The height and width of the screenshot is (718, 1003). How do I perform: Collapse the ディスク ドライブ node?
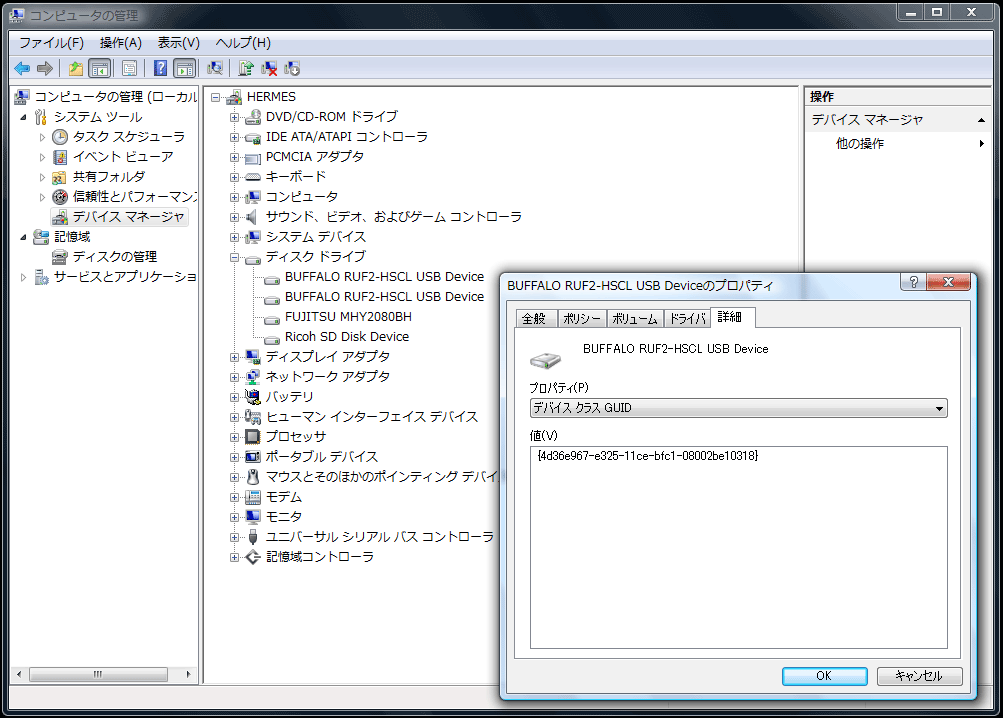pyautogui.click(x=234, y=257)
